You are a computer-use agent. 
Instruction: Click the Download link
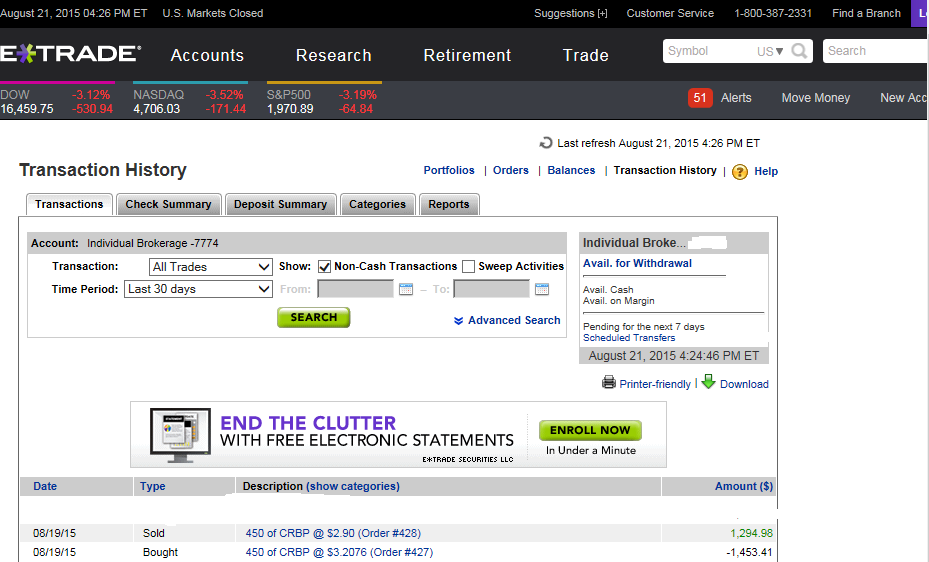(x=744, y=384)
